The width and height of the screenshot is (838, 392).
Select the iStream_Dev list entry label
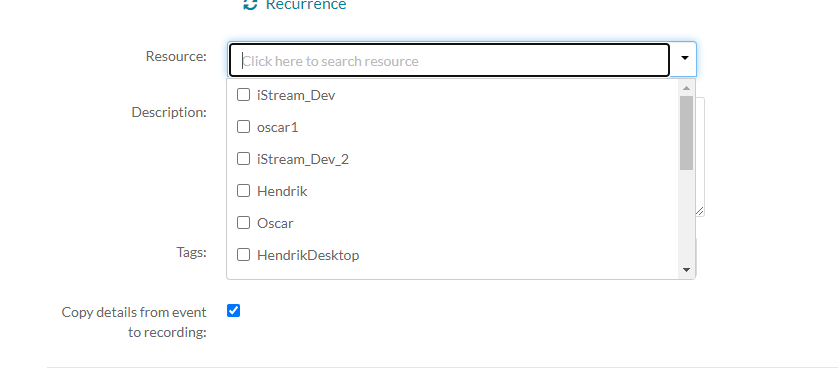tap(296, 95)
